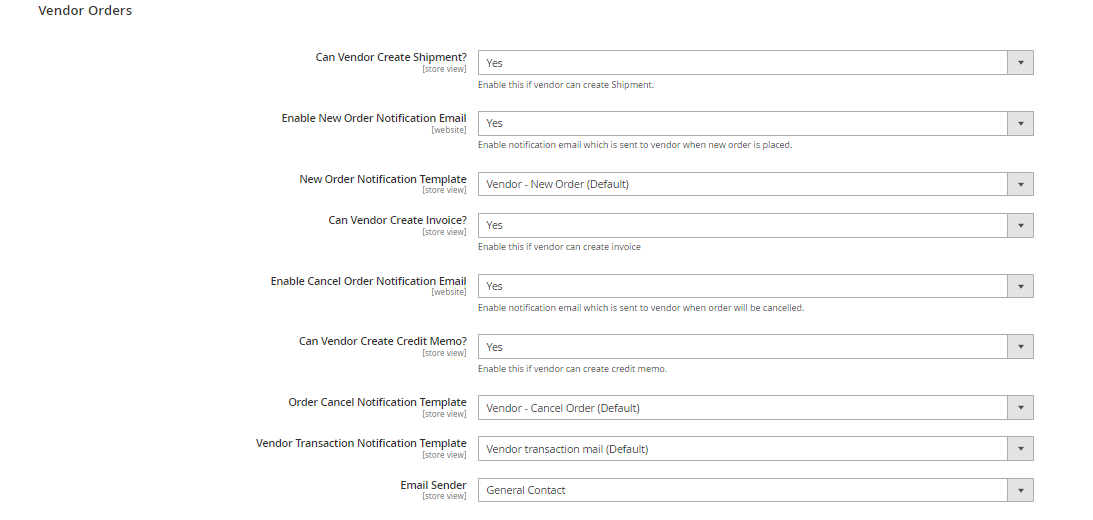Click the 'Can Vendor Create Invoice?' label

[x=397, y=220]
